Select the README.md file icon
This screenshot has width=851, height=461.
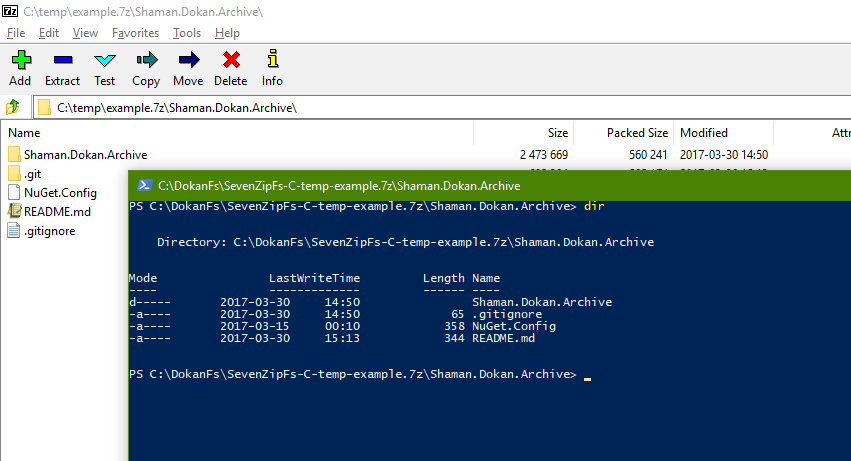pos(14,211)
